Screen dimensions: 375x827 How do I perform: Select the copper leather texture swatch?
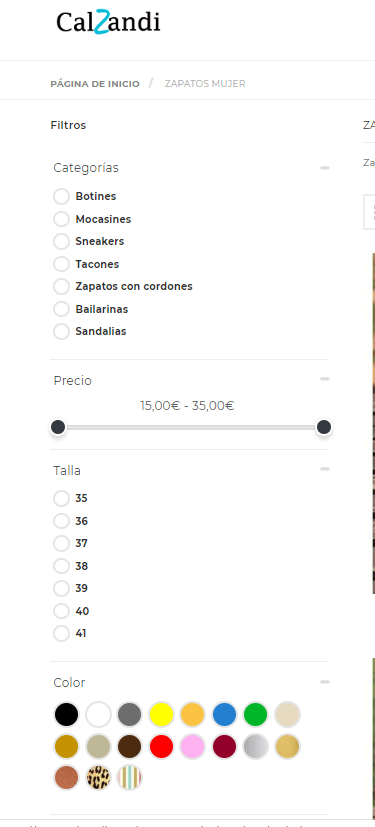(x=66, y=777)
